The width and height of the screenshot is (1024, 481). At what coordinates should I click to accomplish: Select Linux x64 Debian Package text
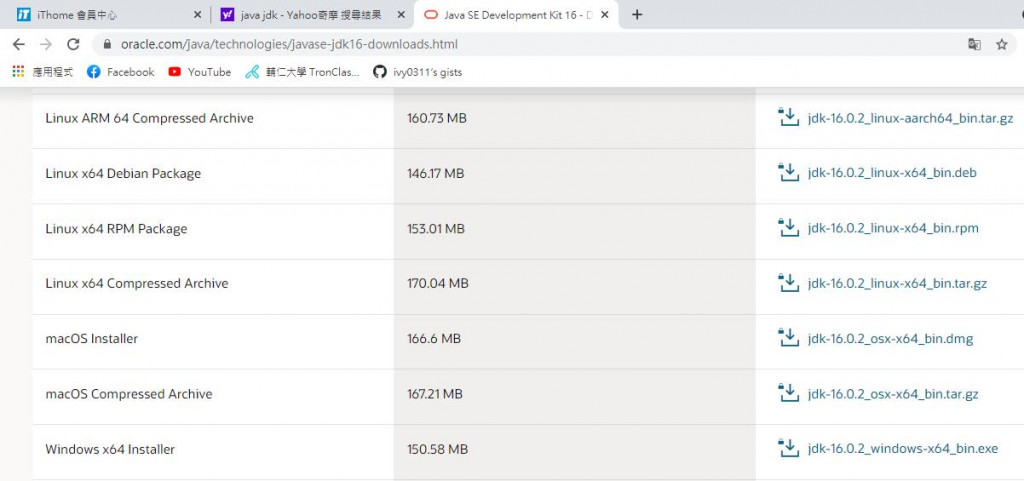123,173
